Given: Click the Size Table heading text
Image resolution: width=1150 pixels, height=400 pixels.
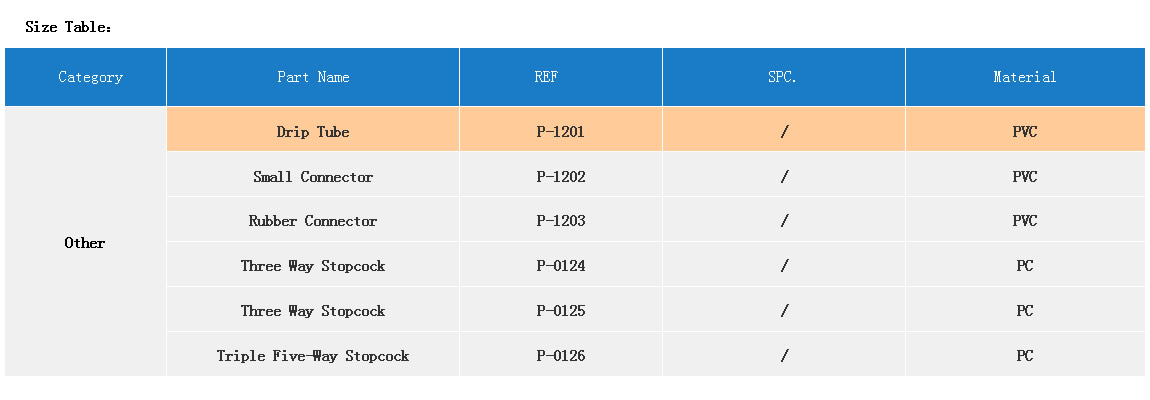Looking at the screenshot, I should (68, 27).
